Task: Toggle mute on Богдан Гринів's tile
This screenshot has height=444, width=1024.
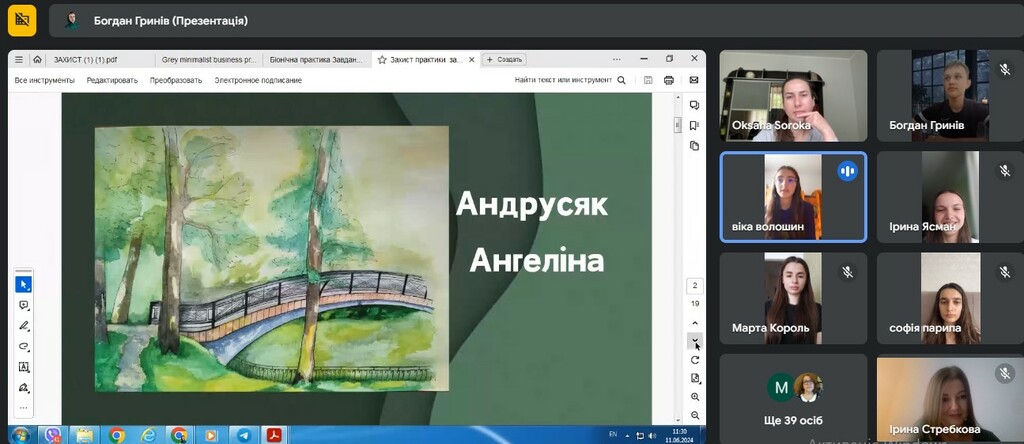Action: coord(1004,69)
